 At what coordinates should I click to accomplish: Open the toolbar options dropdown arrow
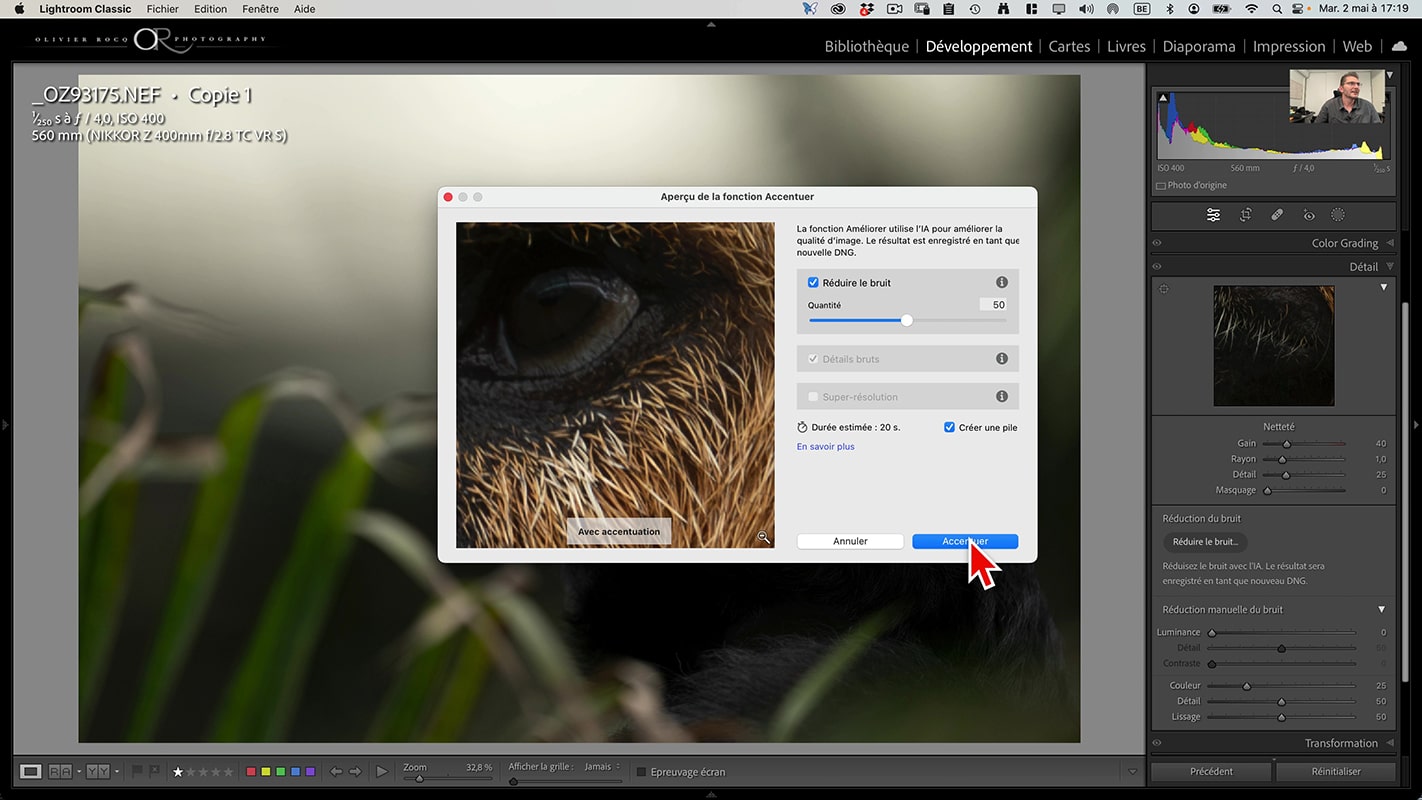coord(1132,771)
